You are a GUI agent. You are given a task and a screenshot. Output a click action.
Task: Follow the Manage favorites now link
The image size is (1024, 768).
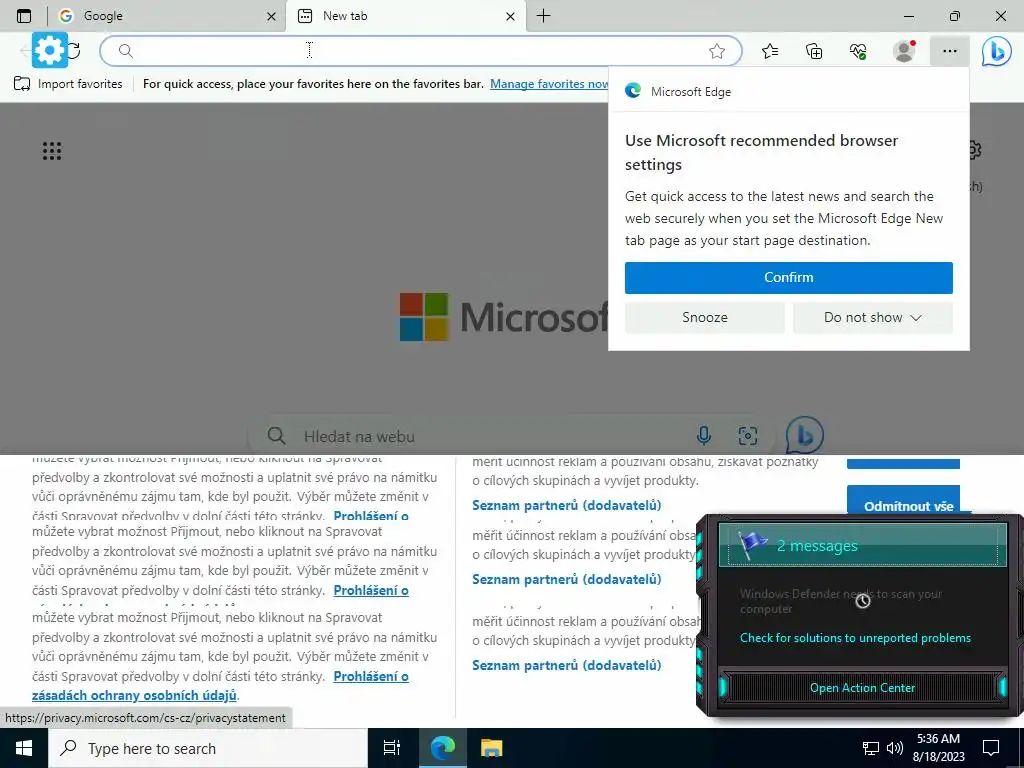tap(549, 84)
